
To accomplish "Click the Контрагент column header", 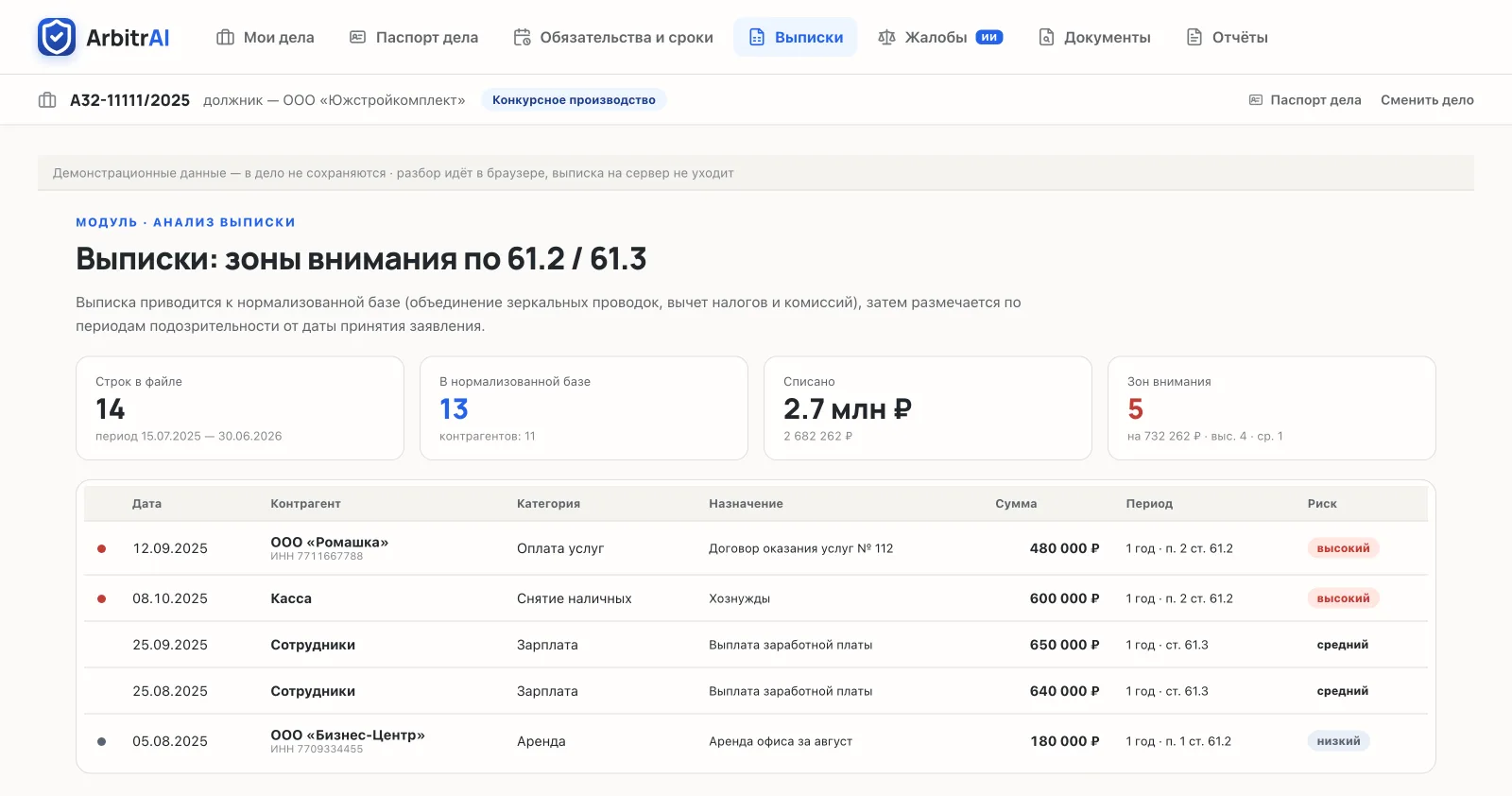I will pos(305,504).
